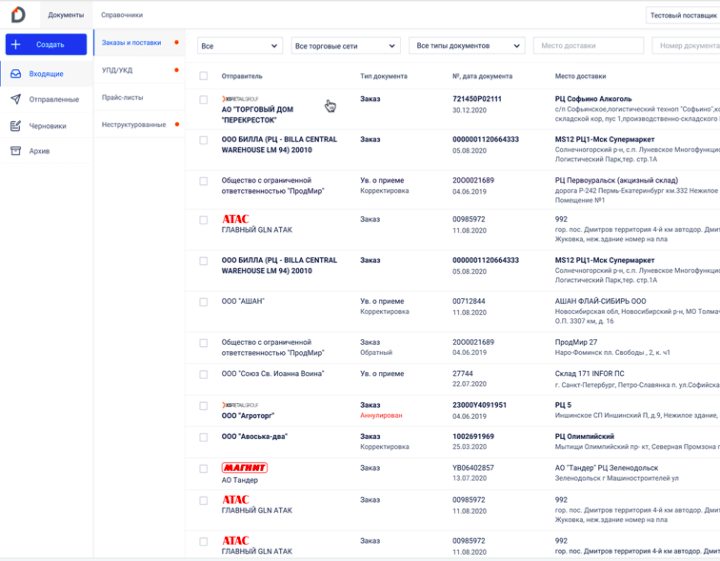The image size is (720, 561).
Task: Go to the Входящие folder
Action: tap(46, 74)
